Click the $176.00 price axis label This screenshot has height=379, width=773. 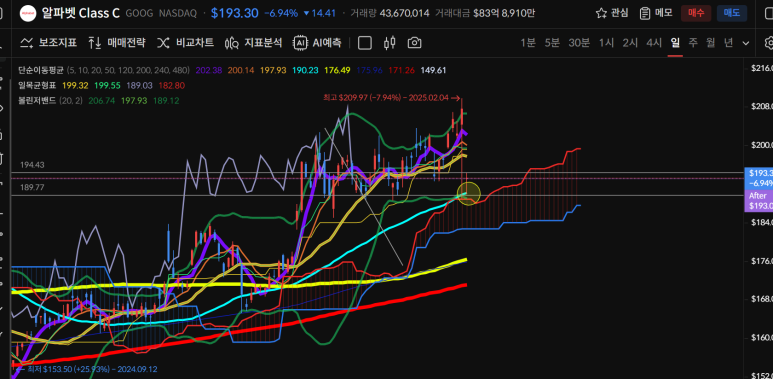pos(761,260)
